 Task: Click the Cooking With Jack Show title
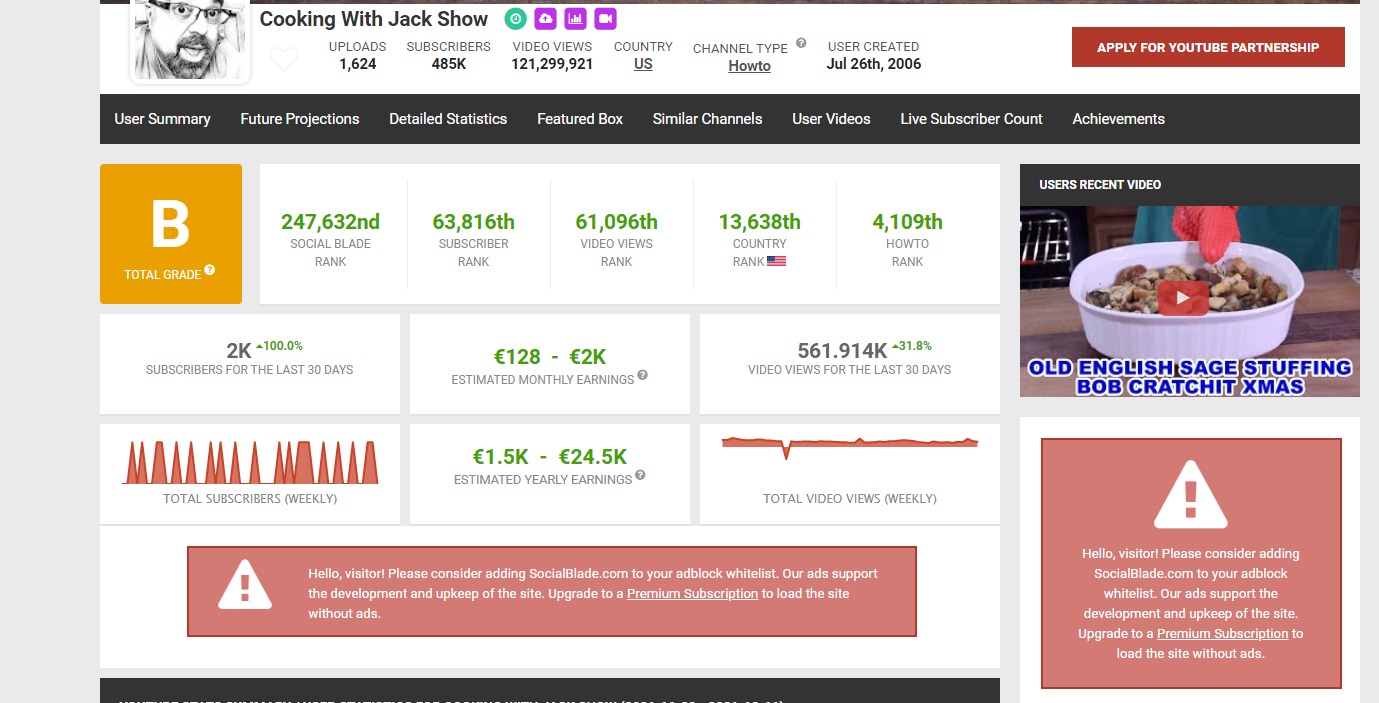pyautogui.click(x=374, y=19)
